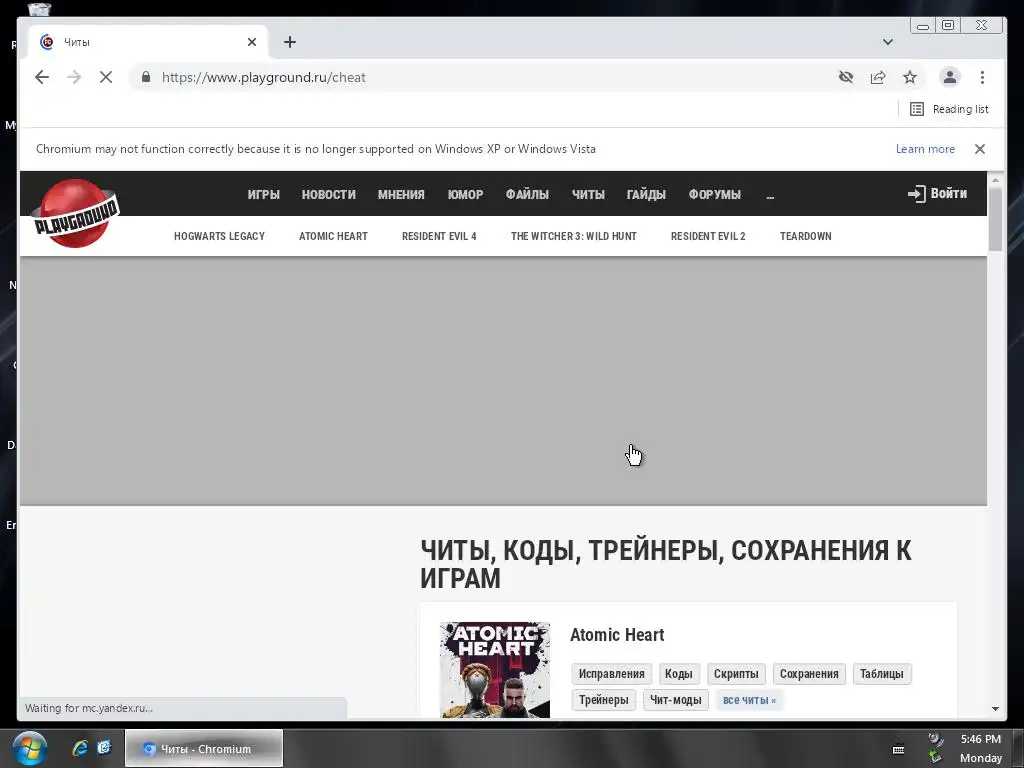This screenshot has height=768, width=1024.
Task: Dismiss the unsupported Windows infobar
Action: 980,149
